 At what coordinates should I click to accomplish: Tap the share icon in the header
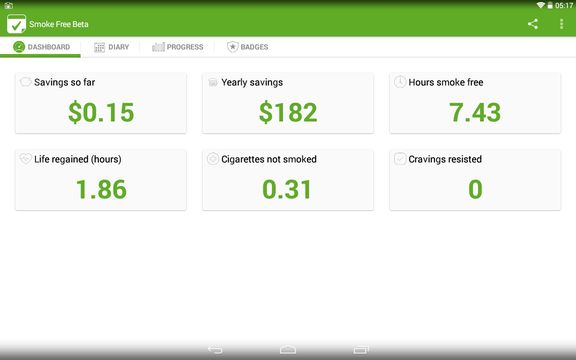pyautogui.click(x=533, y=24)
